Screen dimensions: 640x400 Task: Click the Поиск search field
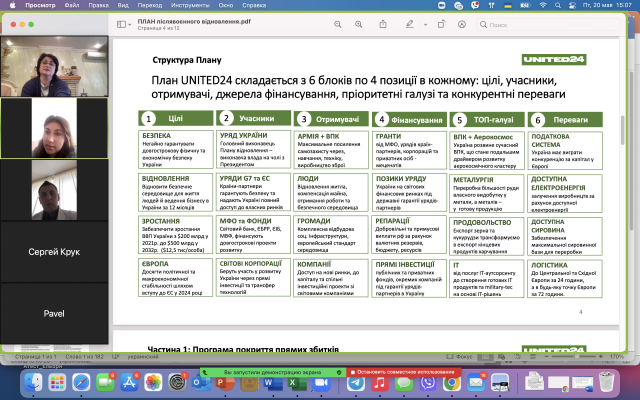click(548, 25)
